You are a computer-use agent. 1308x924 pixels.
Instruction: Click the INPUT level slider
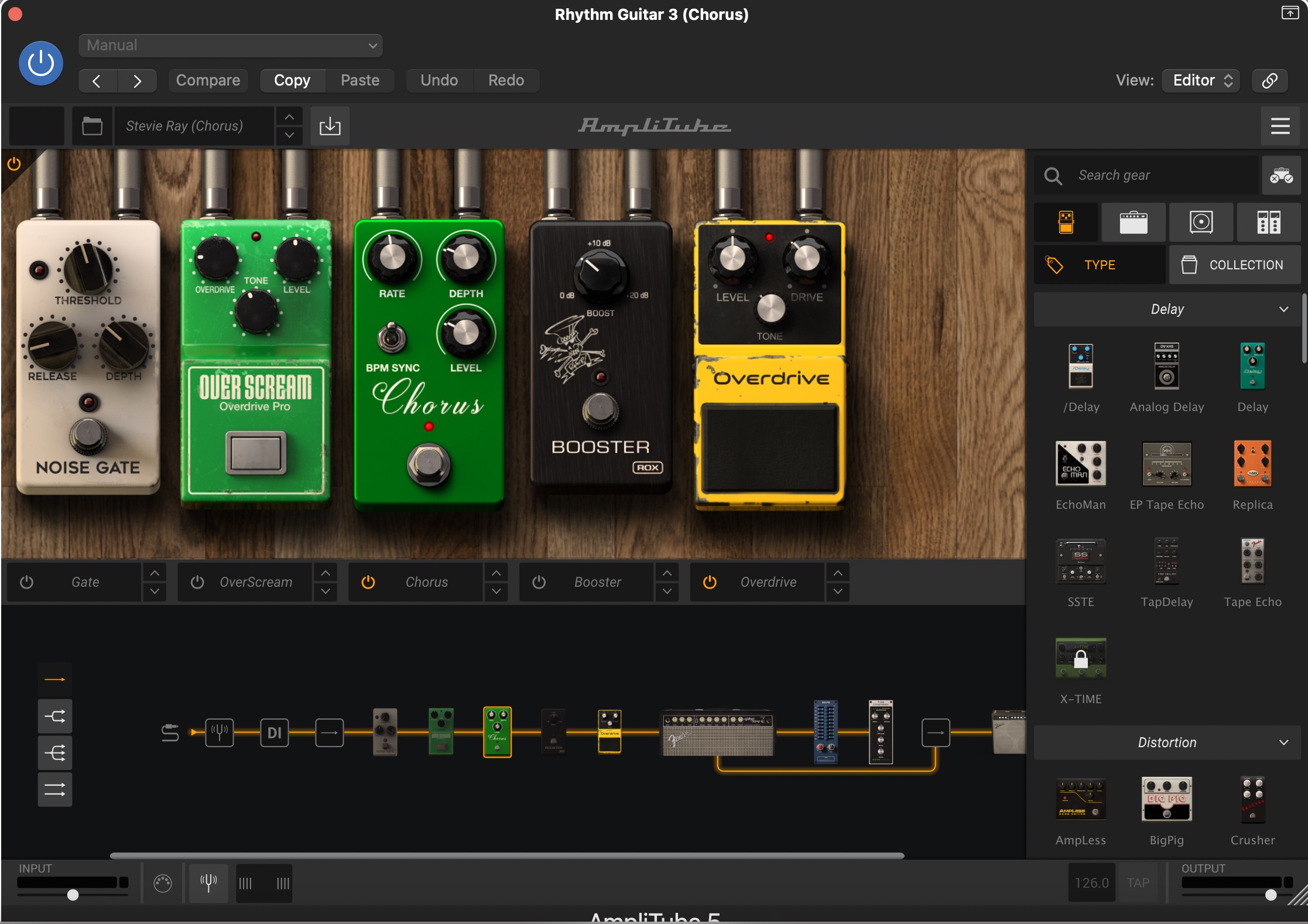[73, 895]
